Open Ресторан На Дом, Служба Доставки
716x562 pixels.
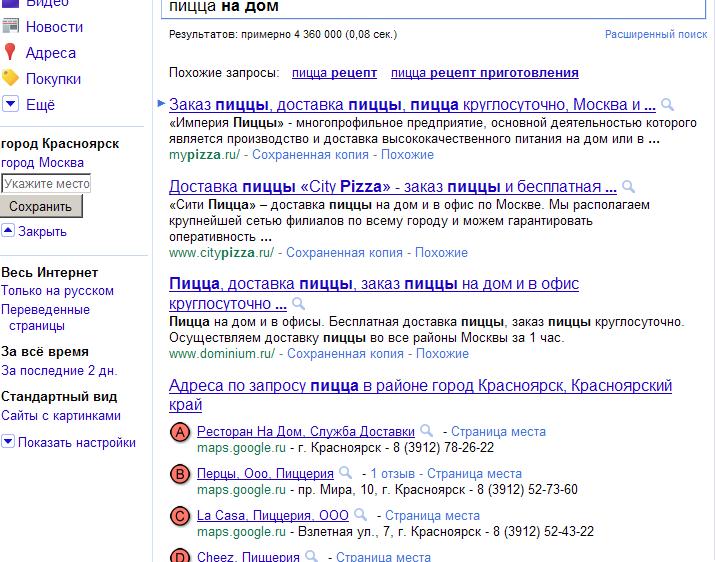point(305,431)
